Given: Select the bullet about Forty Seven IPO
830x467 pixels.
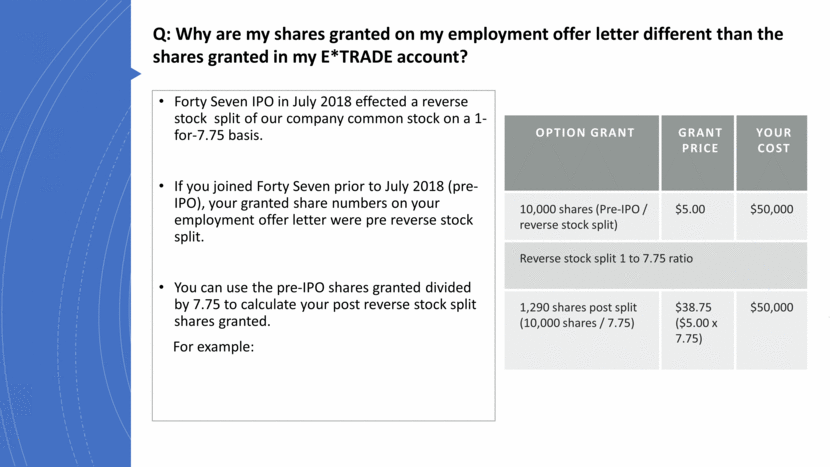Looking at the screenshot, I should click(330, 118).
